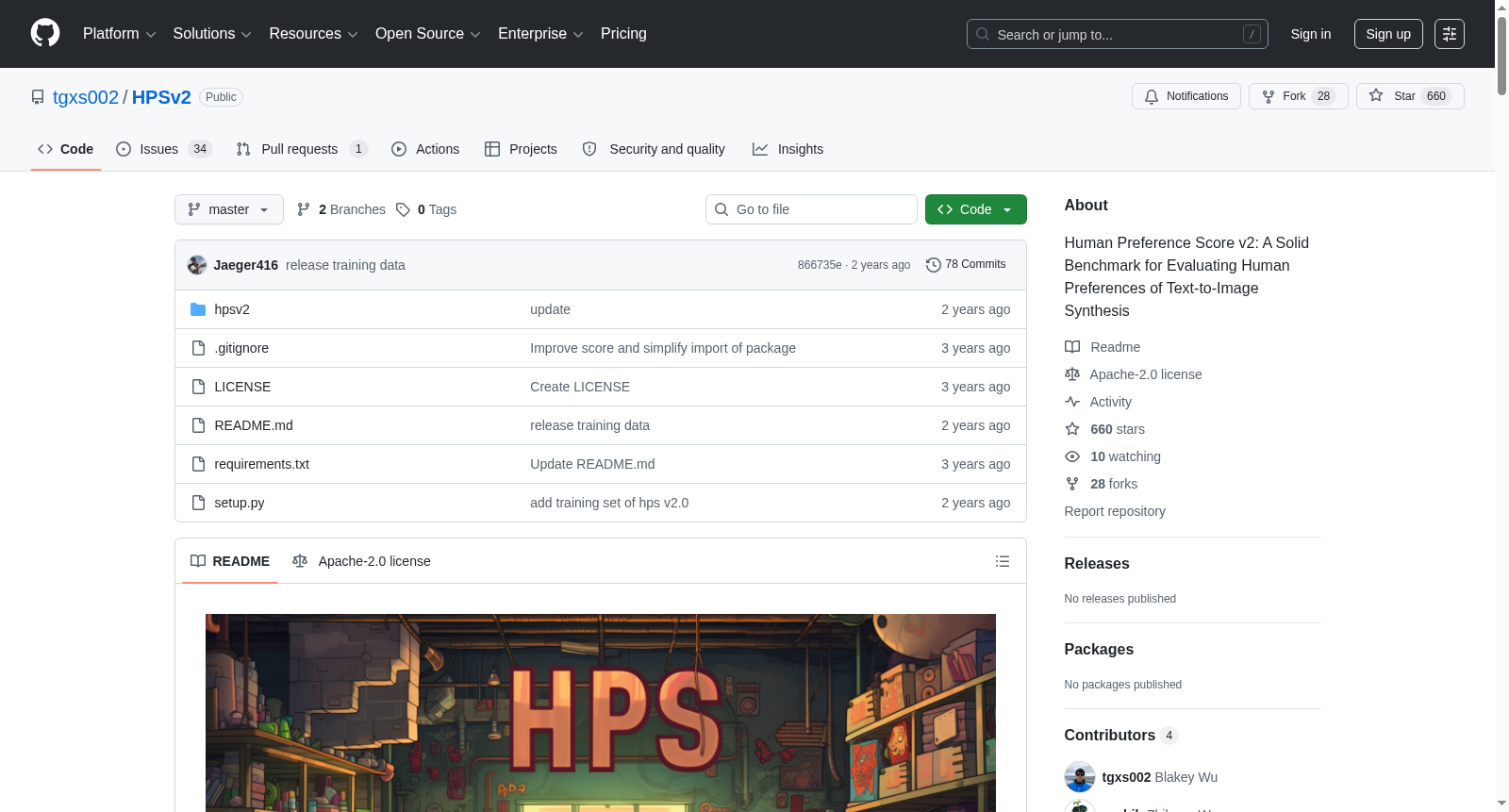Go to the Pricing page
This screenshot has width=1509, height=812.
(x=623, y=34)
